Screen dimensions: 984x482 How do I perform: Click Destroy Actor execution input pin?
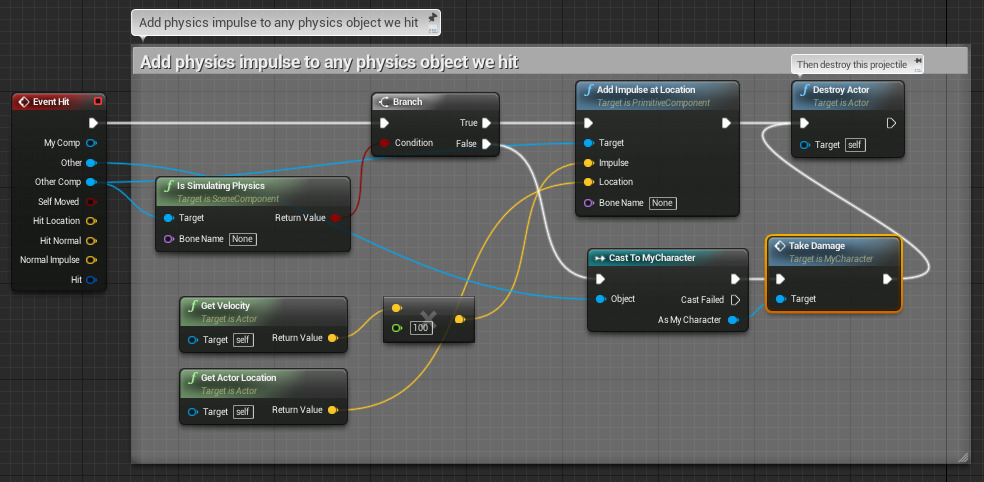(805, 123)
